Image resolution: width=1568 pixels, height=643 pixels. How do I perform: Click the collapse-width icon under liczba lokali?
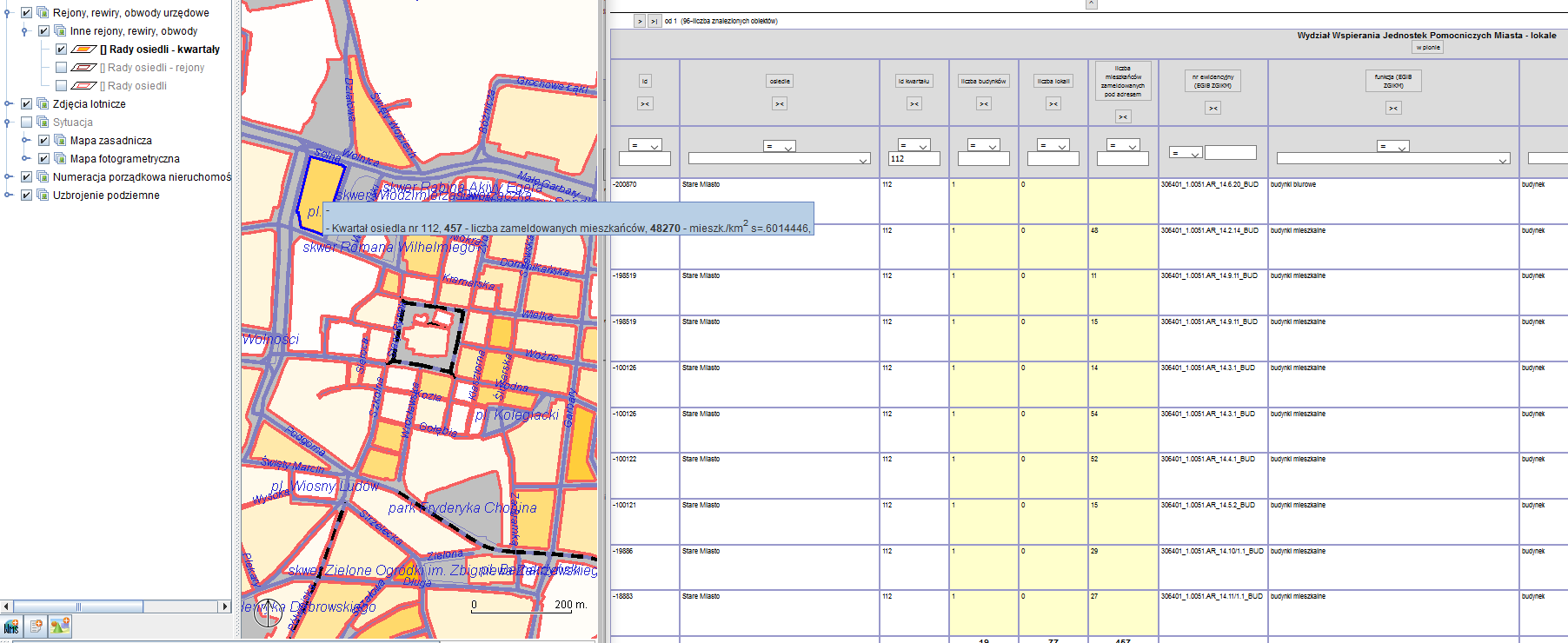pos(1053,104)
